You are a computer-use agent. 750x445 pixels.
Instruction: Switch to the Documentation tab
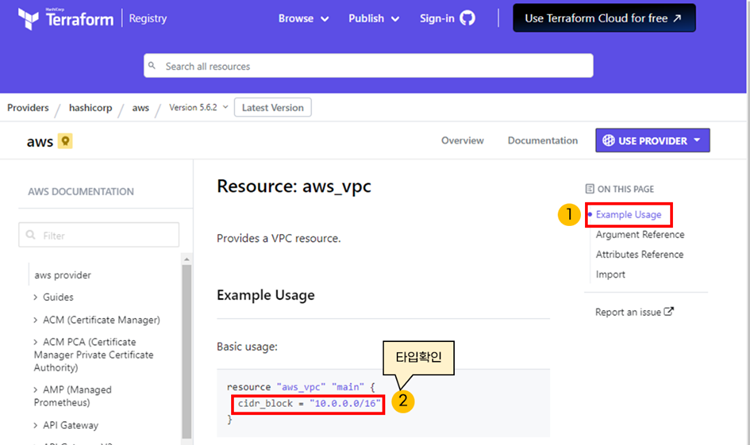(x=542, y=141)
